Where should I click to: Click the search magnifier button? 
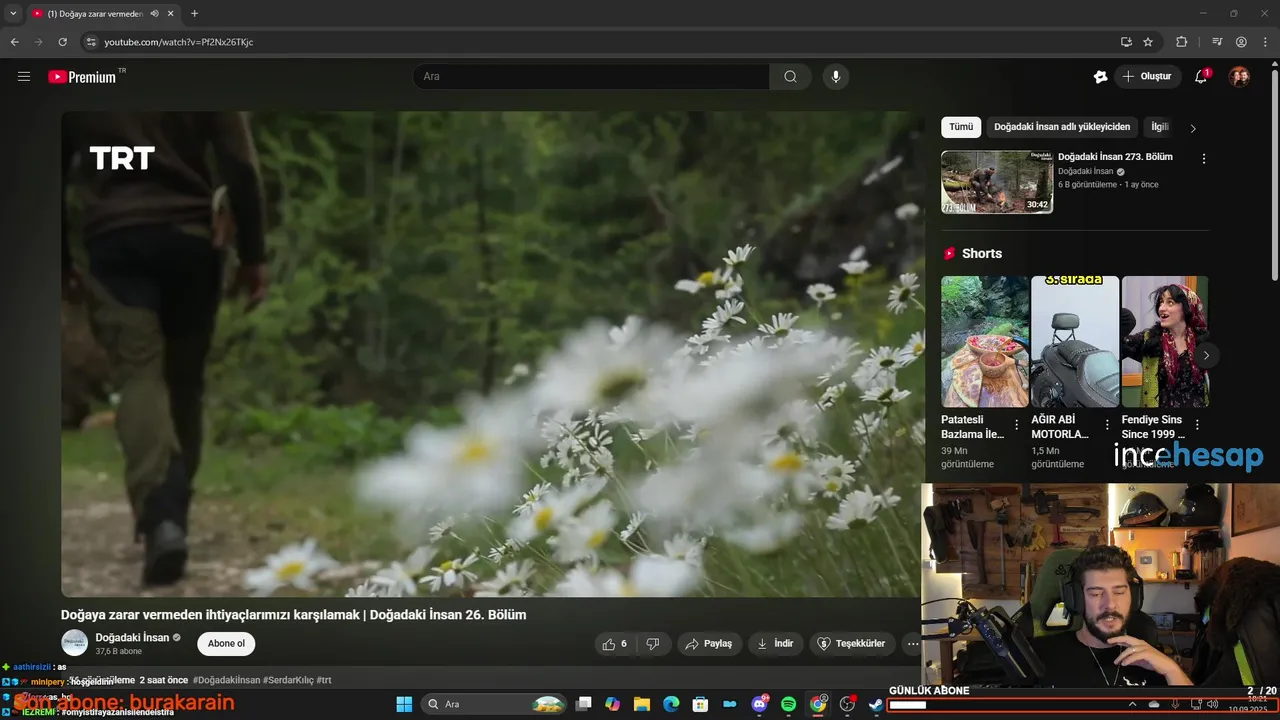coord(790,76)
